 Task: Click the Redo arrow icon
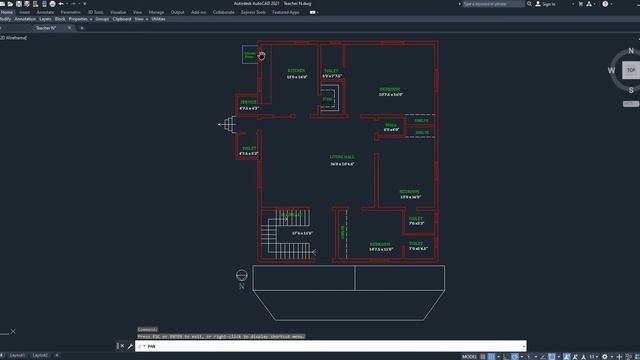tap(73, 4)
